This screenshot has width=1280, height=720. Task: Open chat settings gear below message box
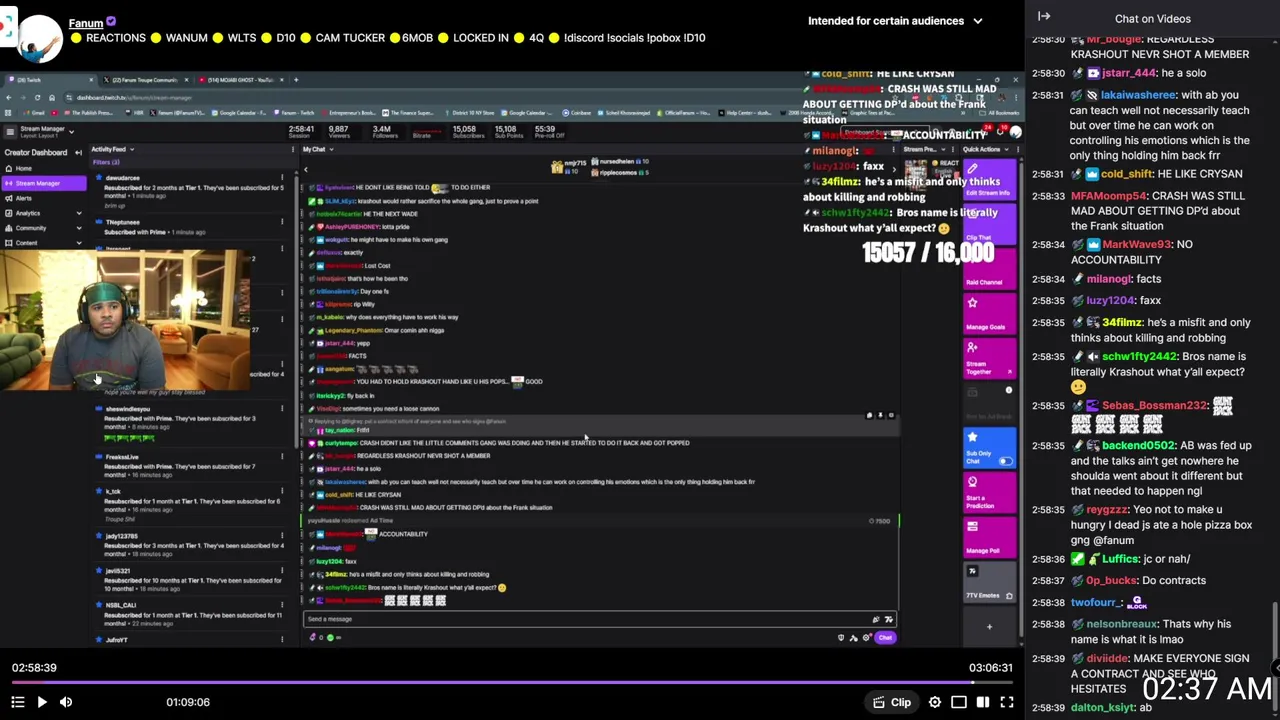(x=866, y=638)
